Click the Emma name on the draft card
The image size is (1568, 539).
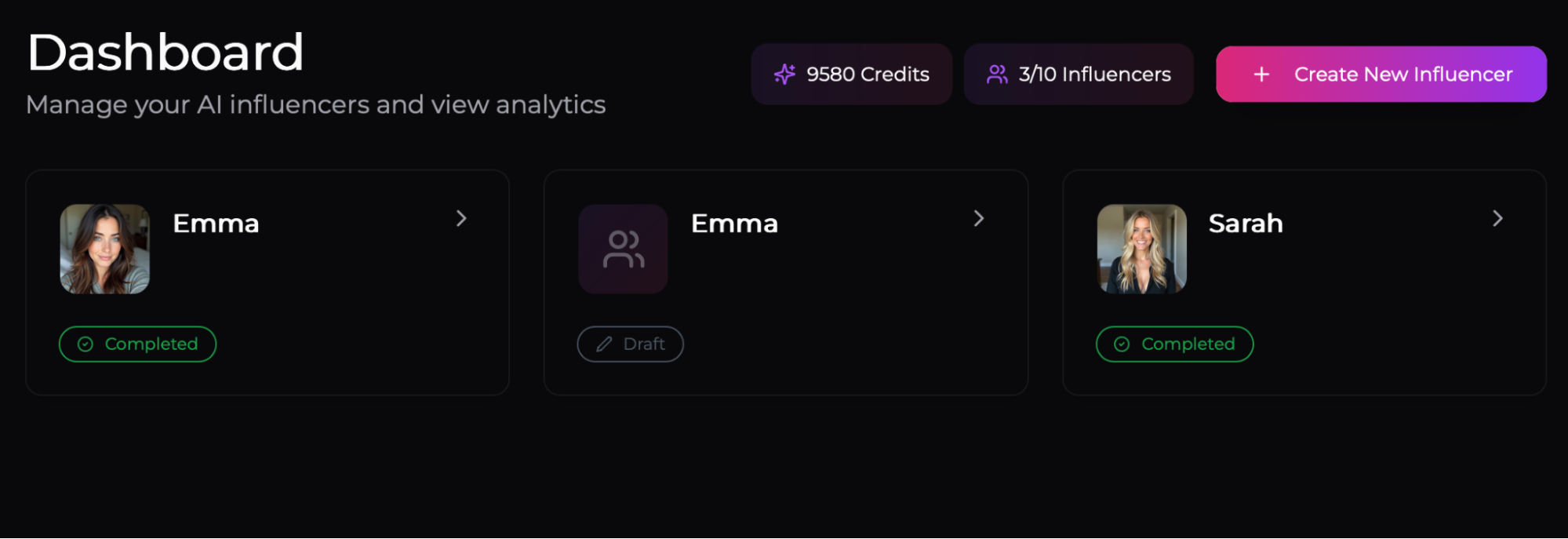[x=734, y=224]
